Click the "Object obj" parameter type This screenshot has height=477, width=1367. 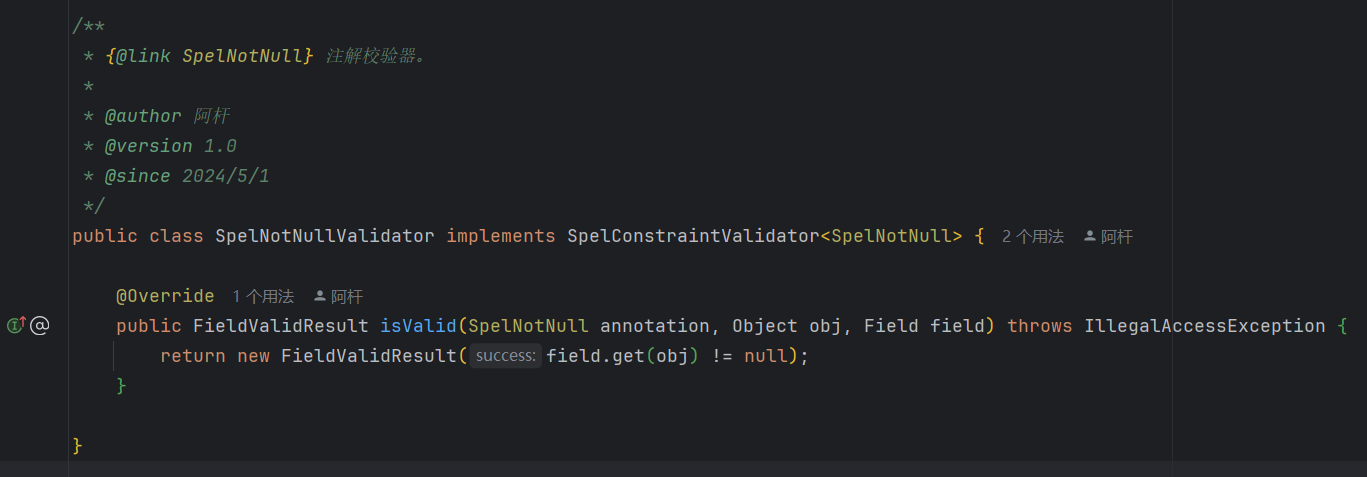tap(765, 326)
